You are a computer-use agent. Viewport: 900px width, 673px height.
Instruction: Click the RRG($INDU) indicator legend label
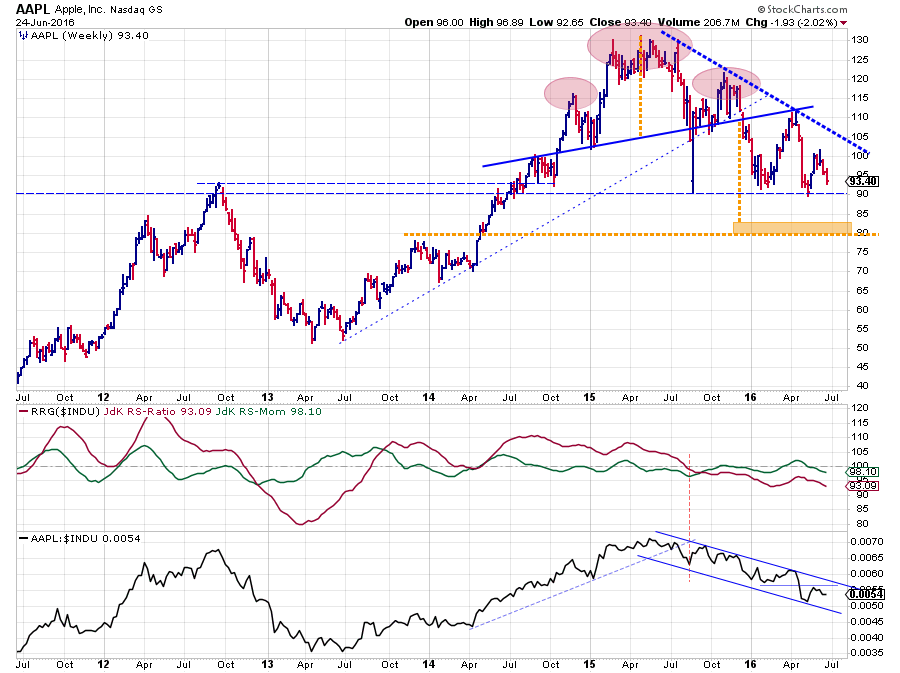pyautogui.click(x=66, y=411)
